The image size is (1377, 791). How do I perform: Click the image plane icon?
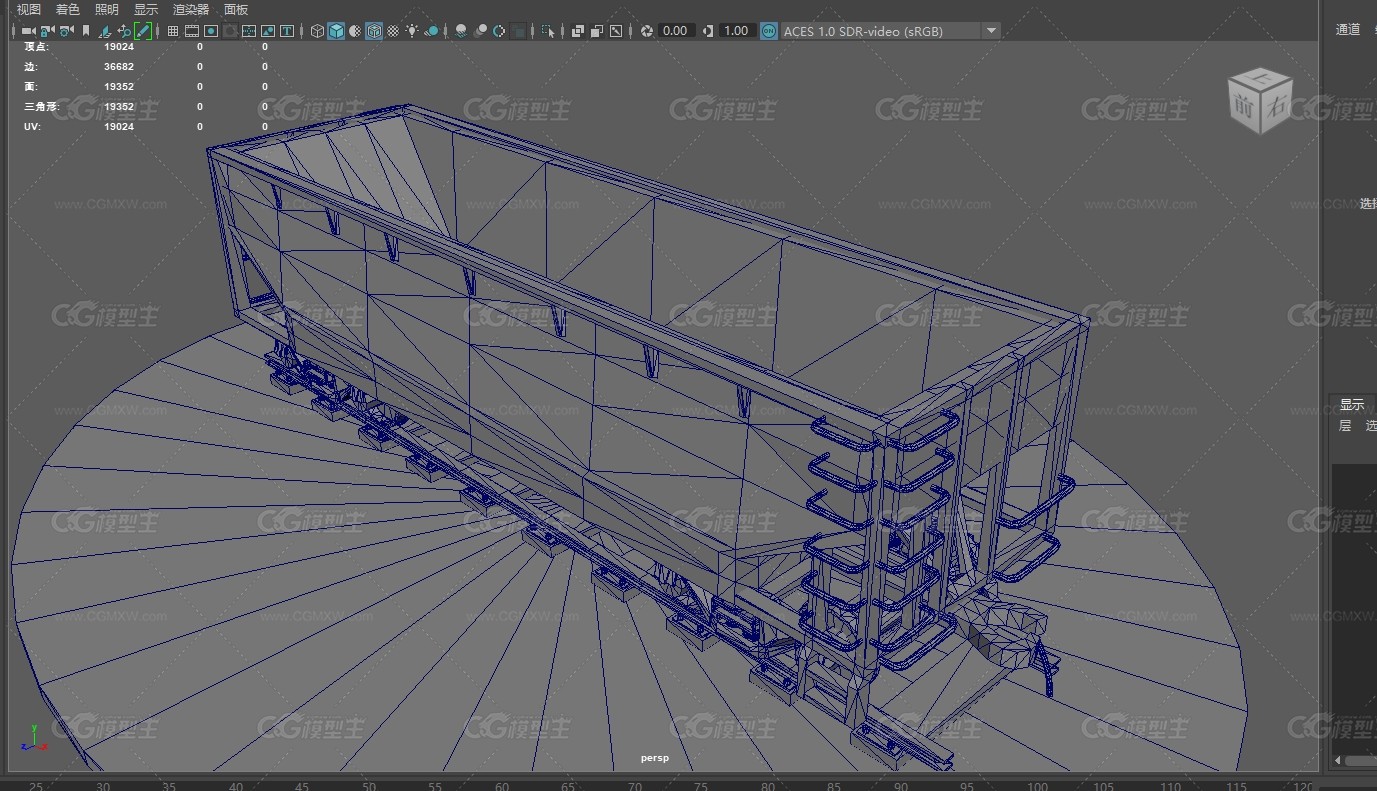(104, 31)
